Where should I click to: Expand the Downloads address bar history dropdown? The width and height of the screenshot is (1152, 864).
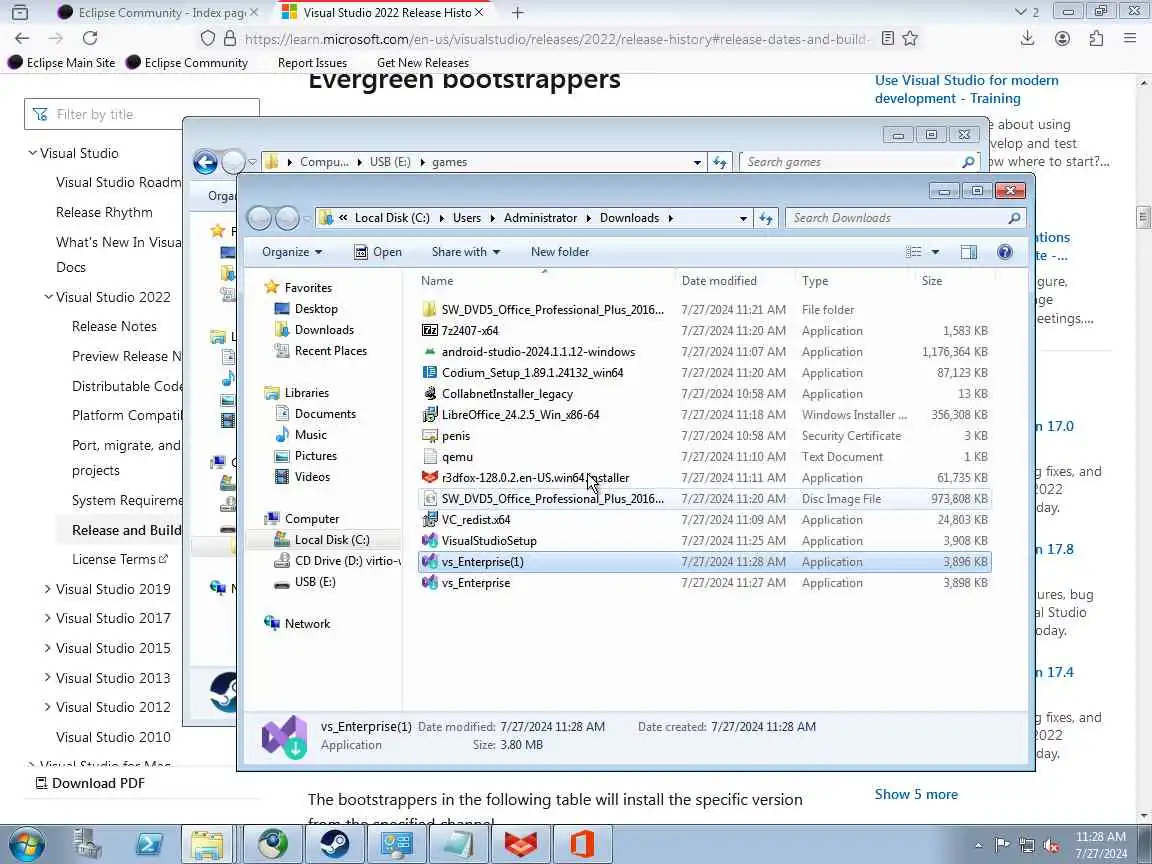743,218
